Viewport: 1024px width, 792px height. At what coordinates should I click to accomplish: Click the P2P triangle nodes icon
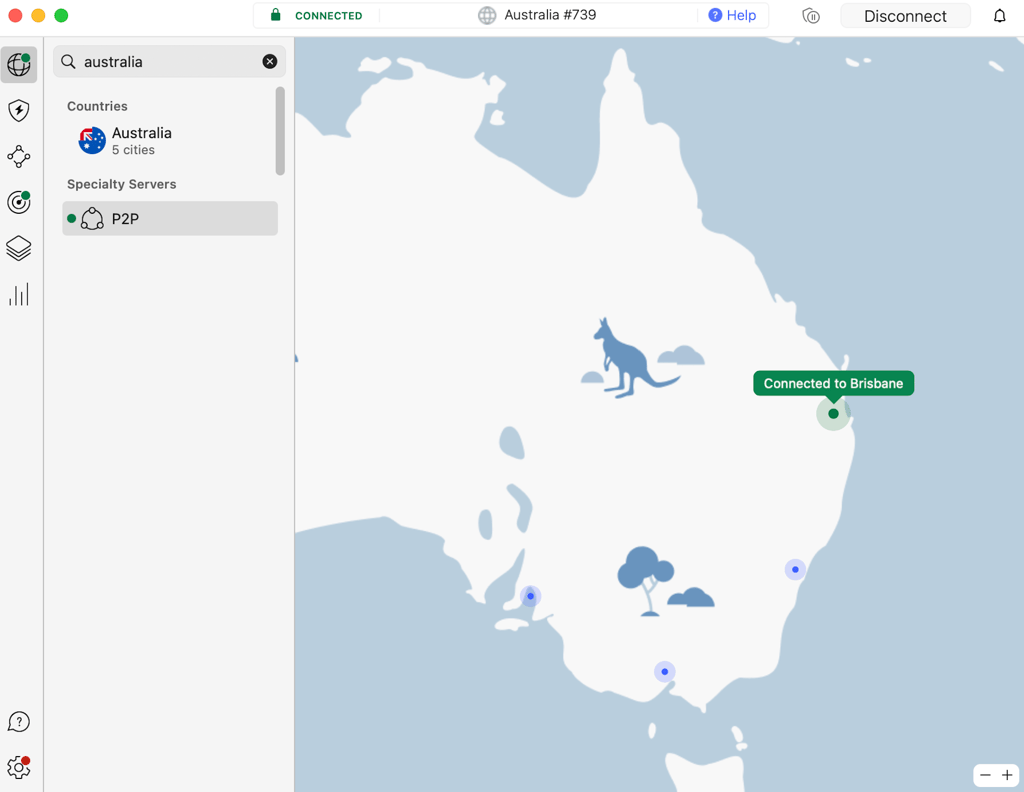[x=92, y=218]
